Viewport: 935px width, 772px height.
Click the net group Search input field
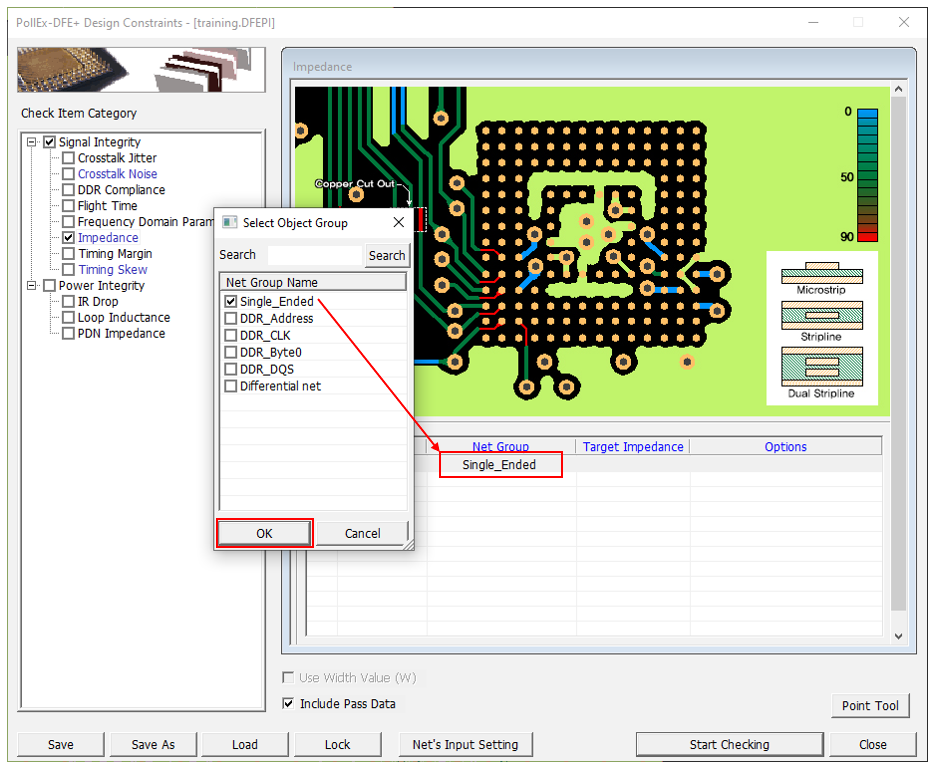313,255
